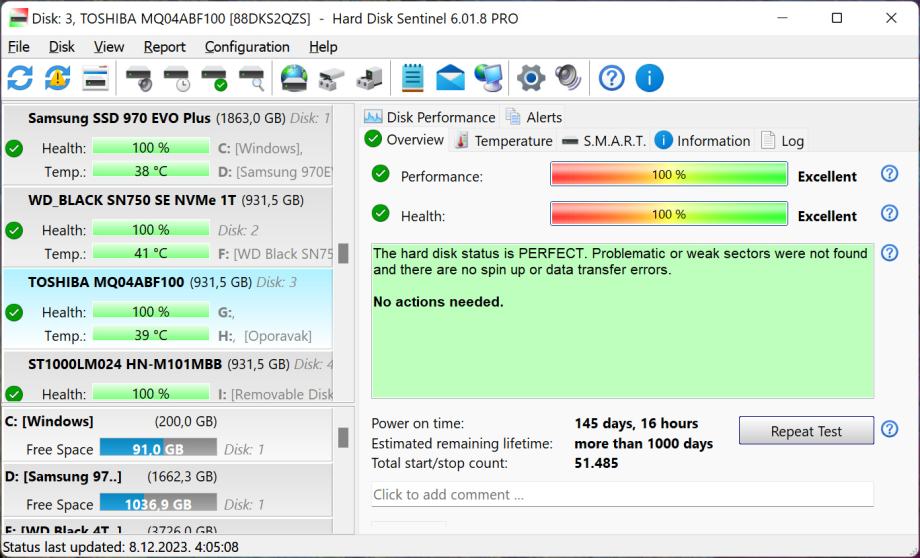Click the disk with clock icon

coord(177,78)
